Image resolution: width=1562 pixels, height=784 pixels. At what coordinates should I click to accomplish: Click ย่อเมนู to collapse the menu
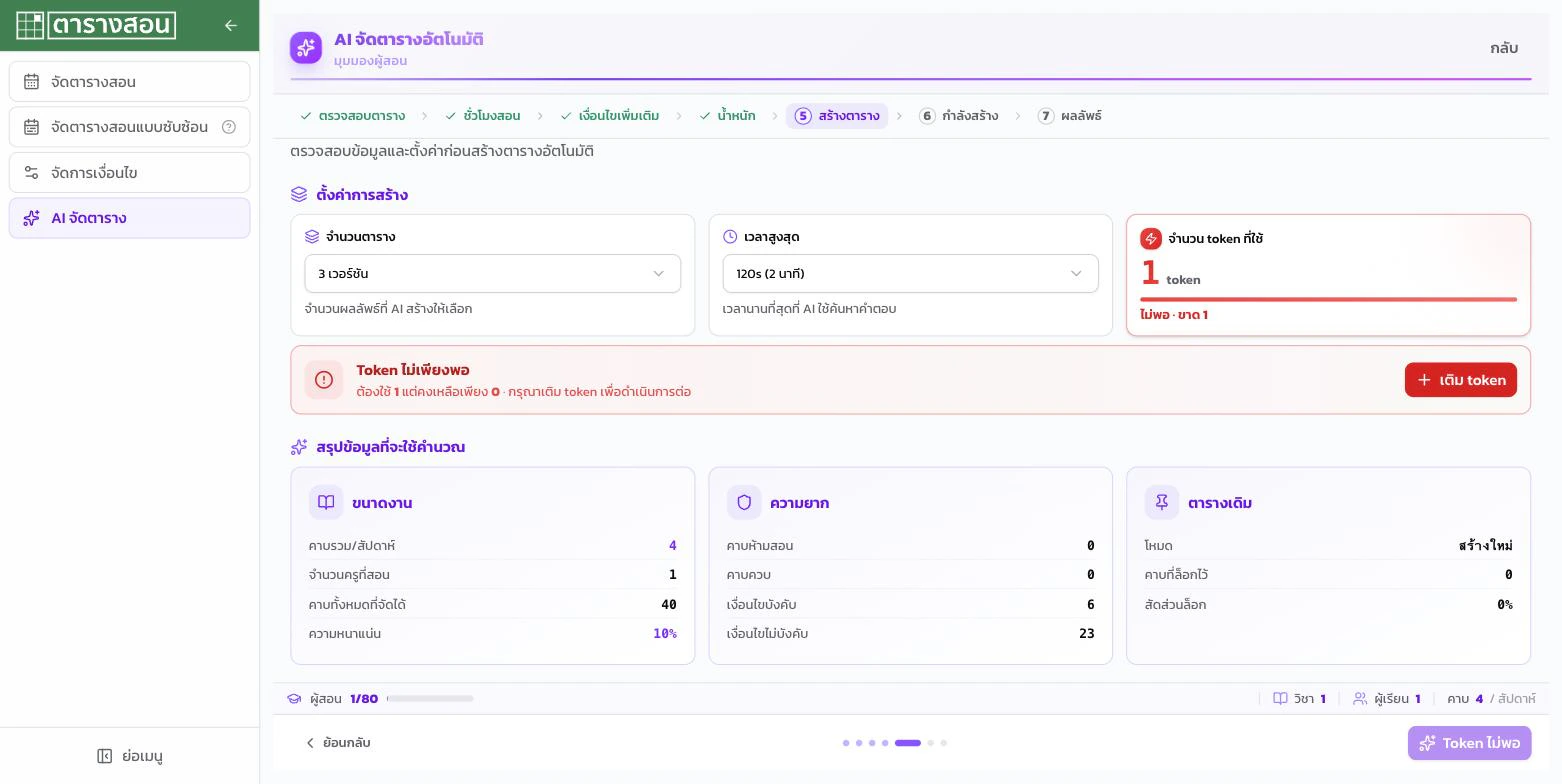click(x=130, y=756)
